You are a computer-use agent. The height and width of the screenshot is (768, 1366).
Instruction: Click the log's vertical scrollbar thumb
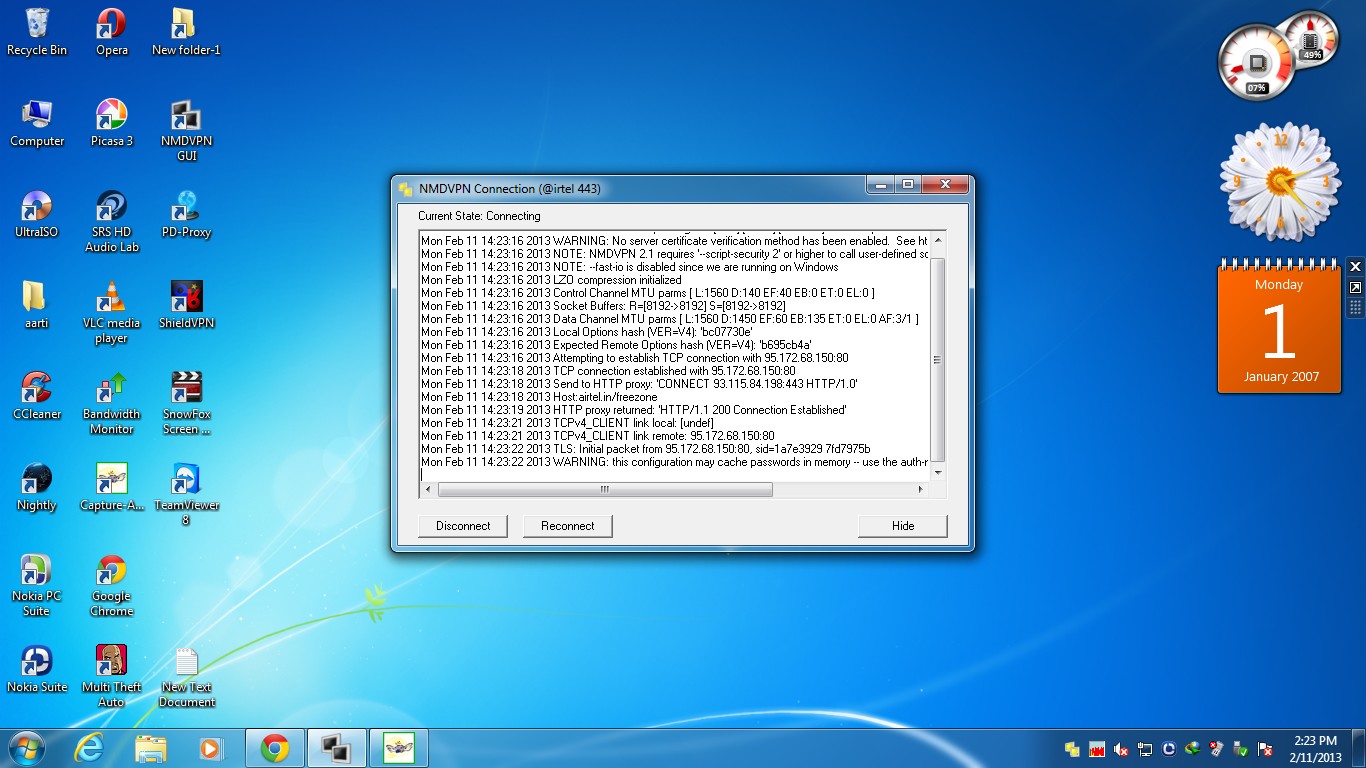[x=937, y=360]
